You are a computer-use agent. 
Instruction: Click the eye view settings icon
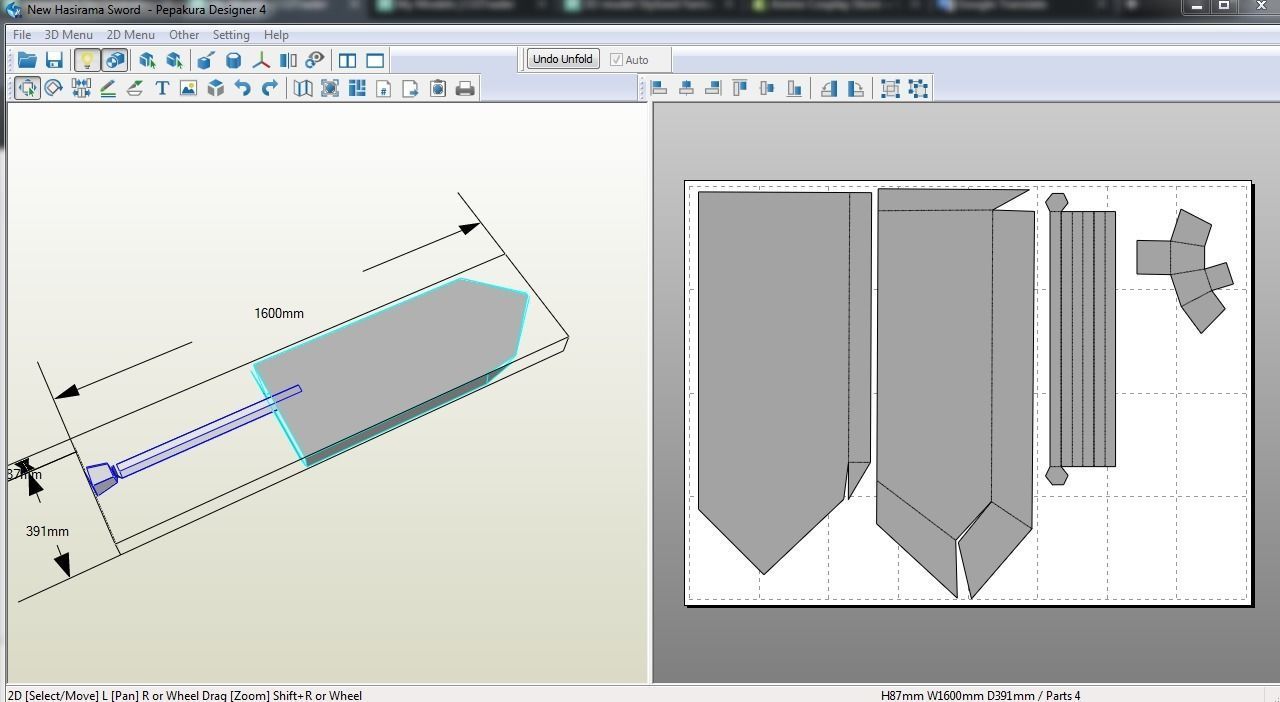point(315,60)
